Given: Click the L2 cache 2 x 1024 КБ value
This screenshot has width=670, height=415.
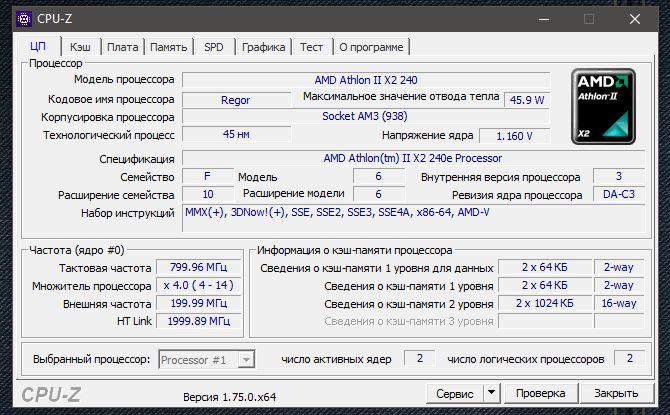Looking at the screenshot, I should (545, 303).
